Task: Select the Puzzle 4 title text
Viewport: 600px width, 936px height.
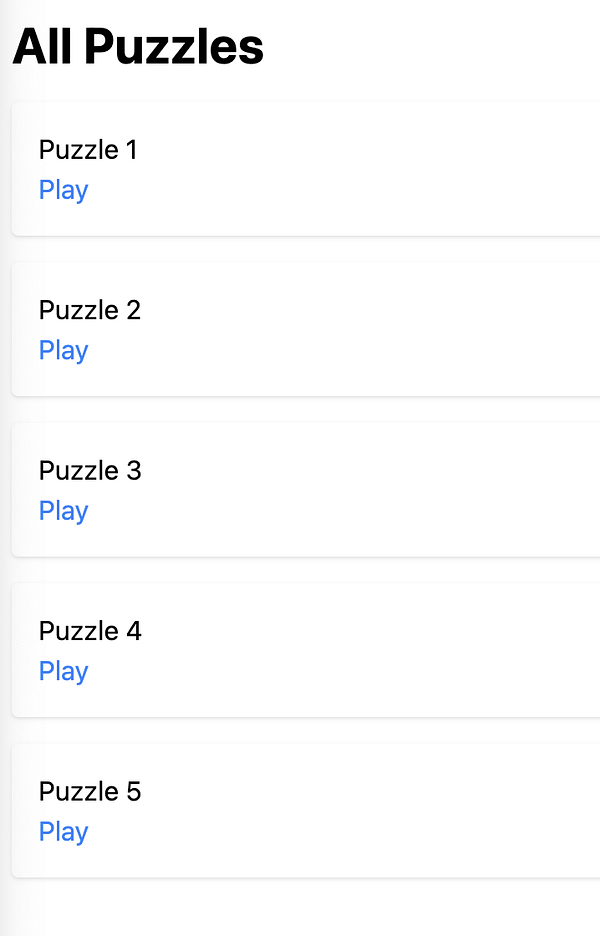Action: point(90,631)
